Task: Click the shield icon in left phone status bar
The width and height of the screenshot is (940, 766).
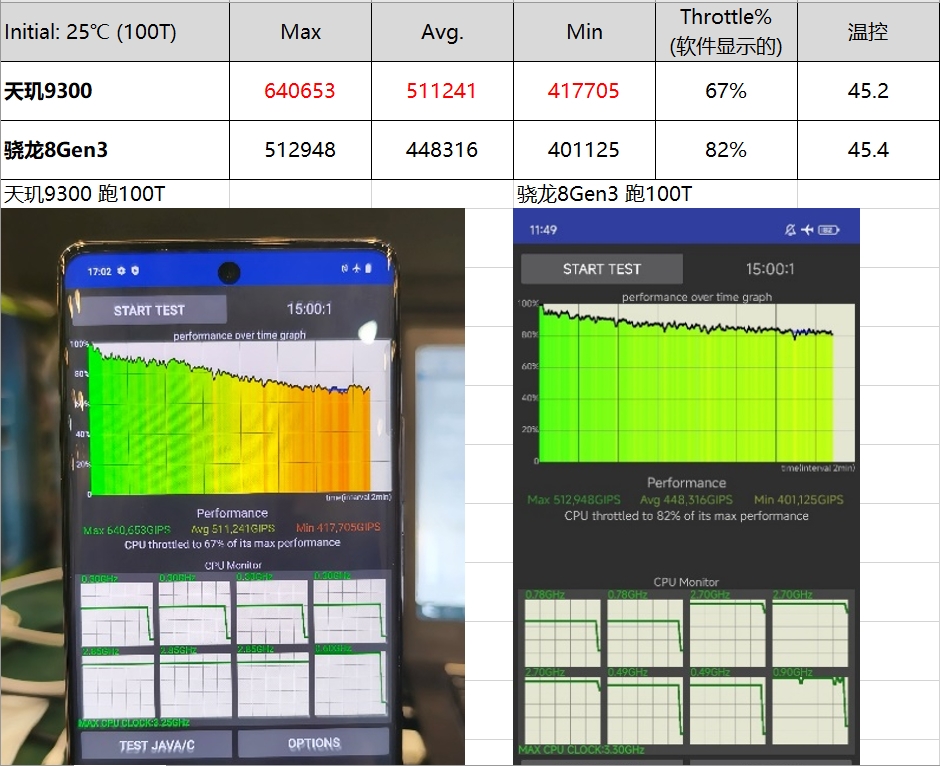Action: 135,271
